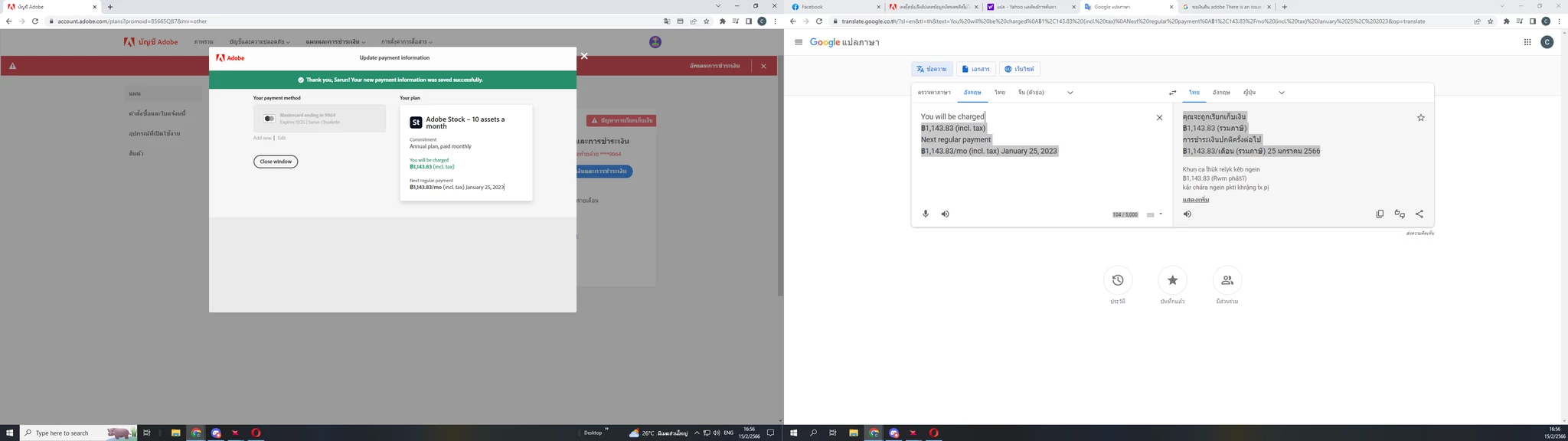The image size is (1568, 441).
Task: Click the show more link under transliteration
Action: tap(1196, 200)
